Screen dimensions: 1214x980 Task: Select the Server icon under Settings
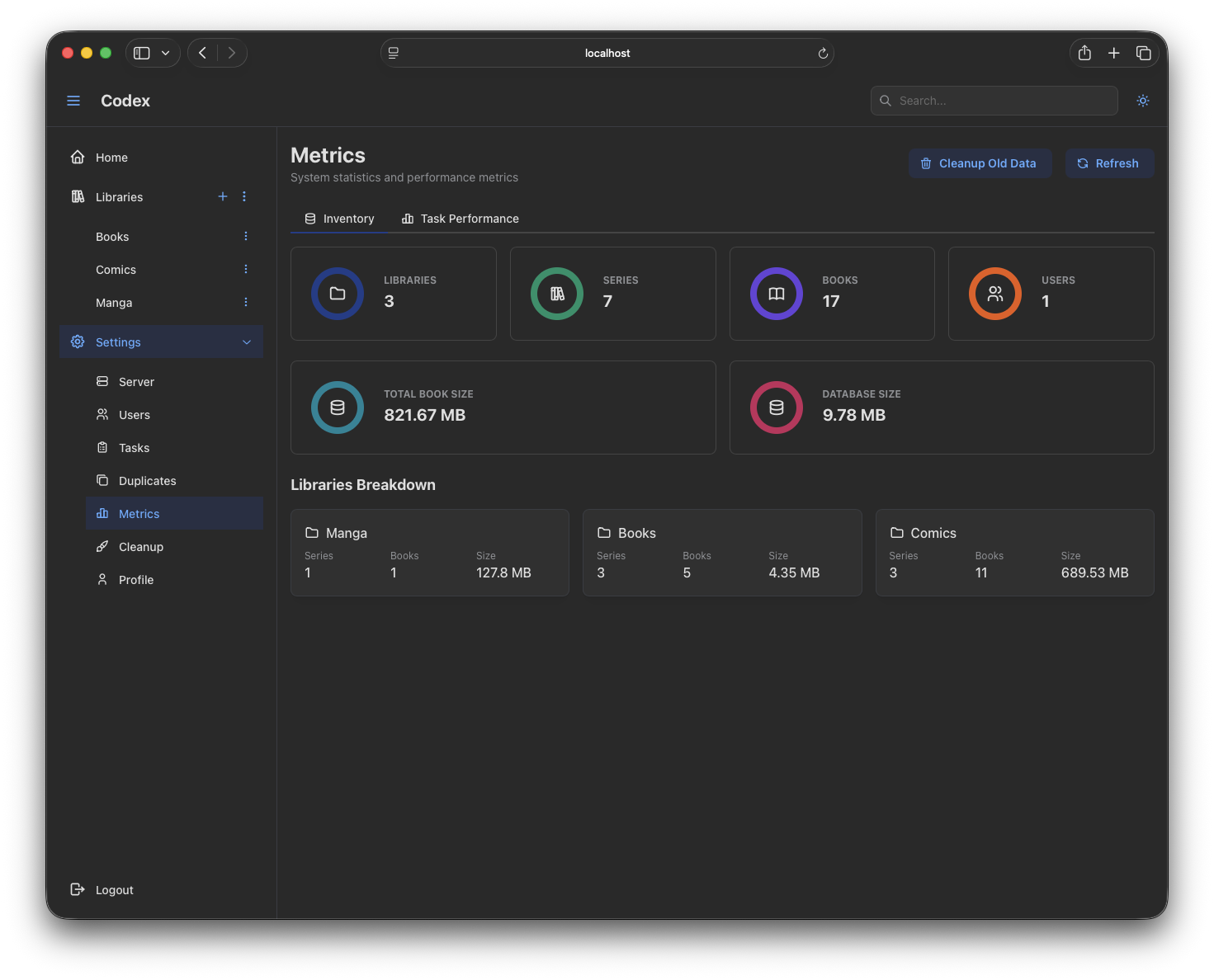(102, 381)
